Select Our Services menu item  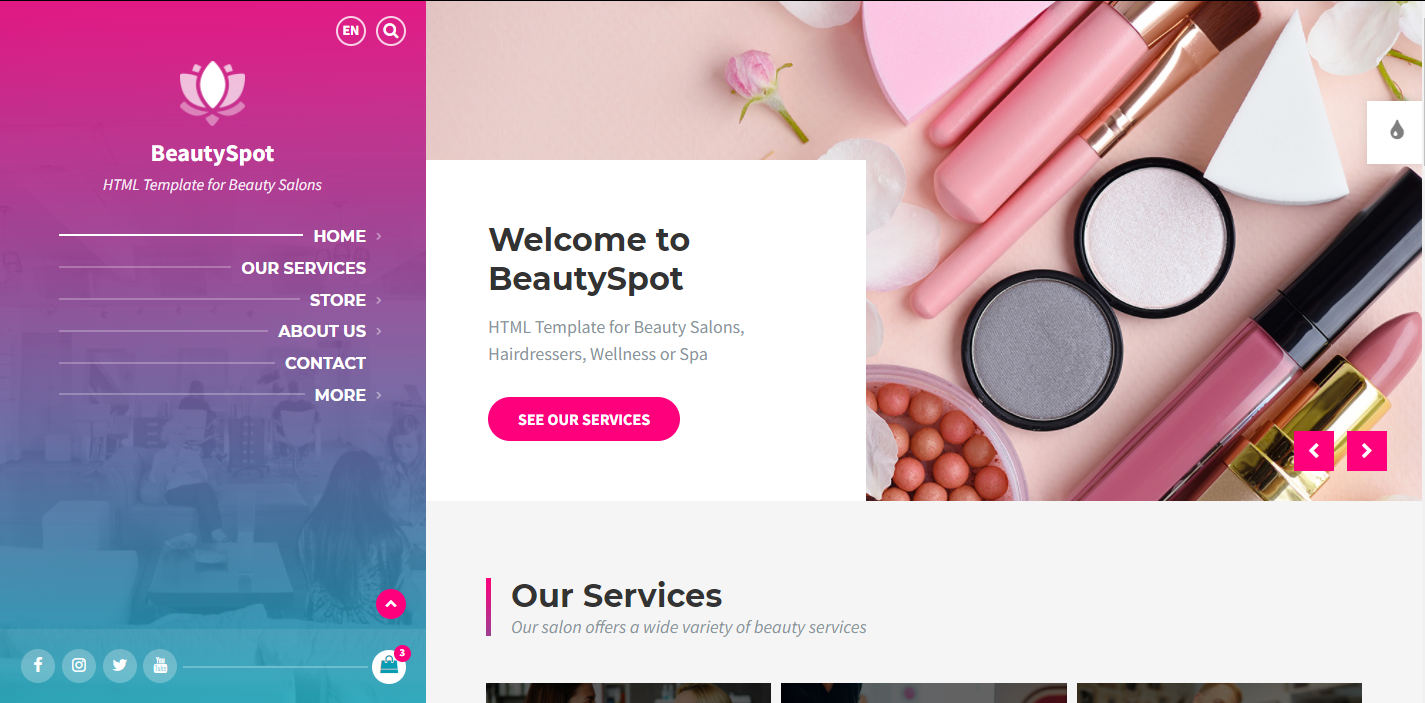[x=303, y=268]
